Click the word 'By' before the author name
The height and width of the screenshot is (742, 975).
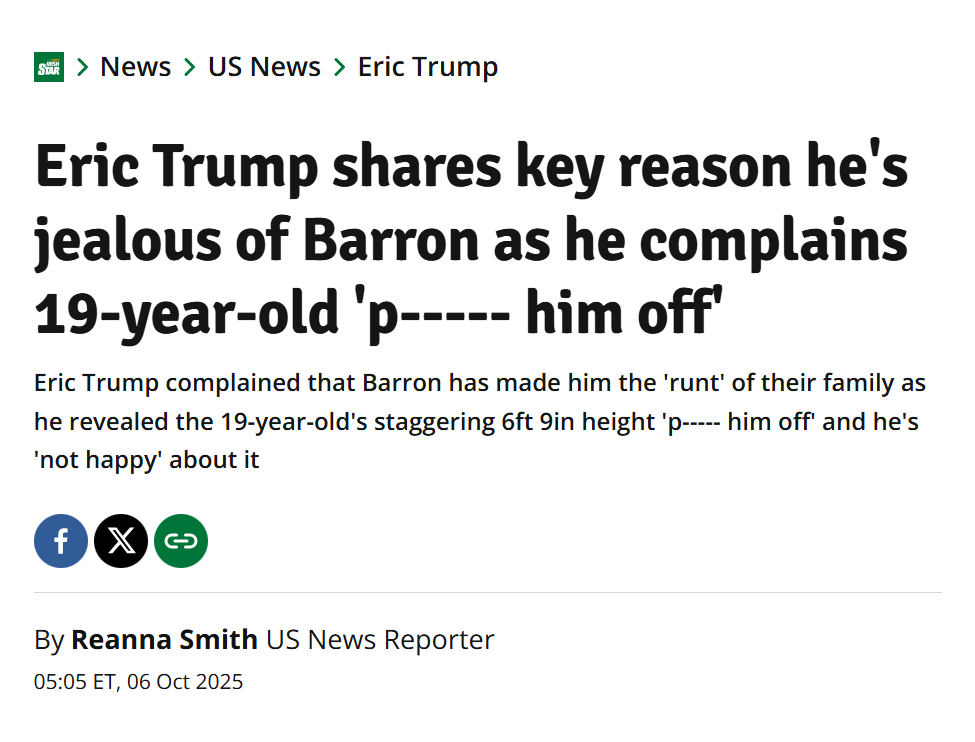pyautogui.click(x=49, y=640)
